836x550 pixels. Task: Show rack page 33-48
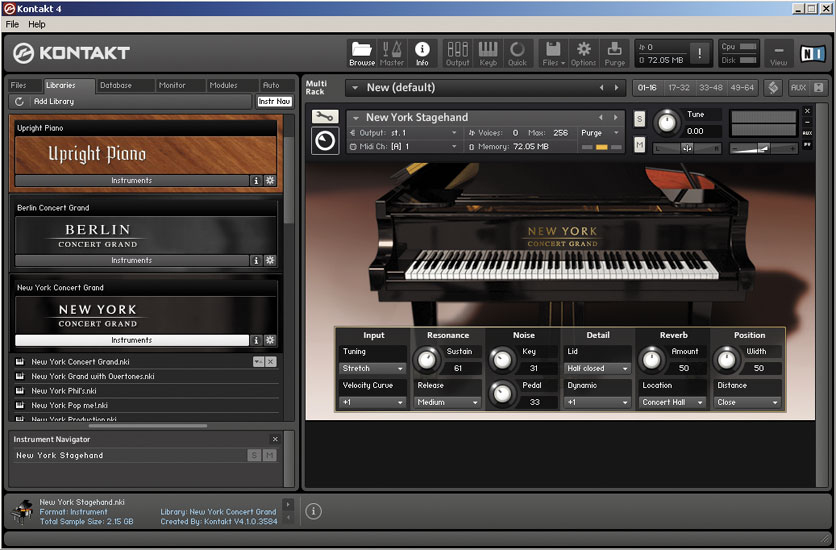click(711, 87)
